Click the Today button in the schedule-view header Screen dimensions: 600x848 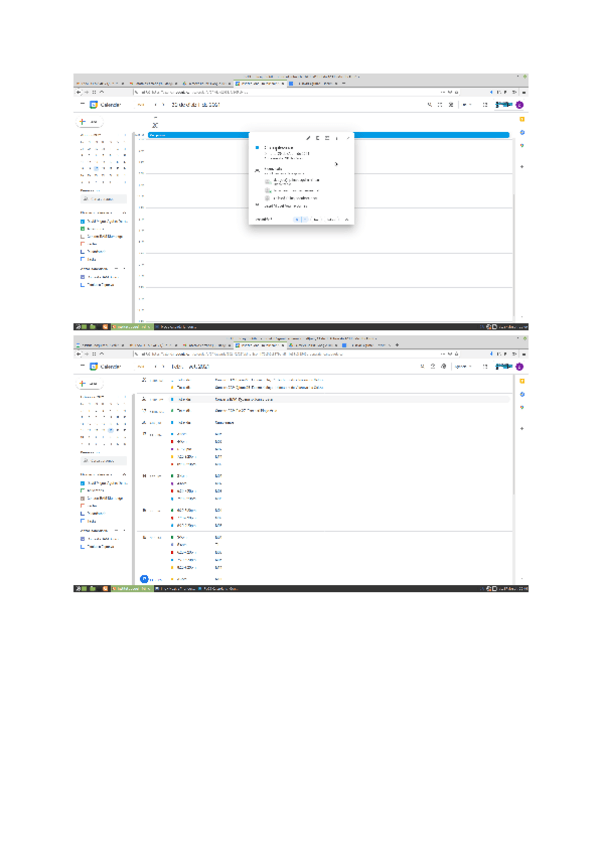pos(141,367)
